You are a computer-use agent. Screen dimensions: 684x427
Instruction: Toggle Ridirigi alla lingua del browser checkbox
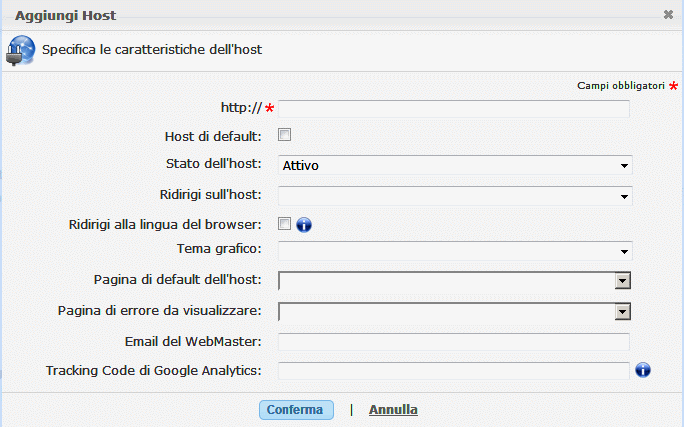pos(285,223)
